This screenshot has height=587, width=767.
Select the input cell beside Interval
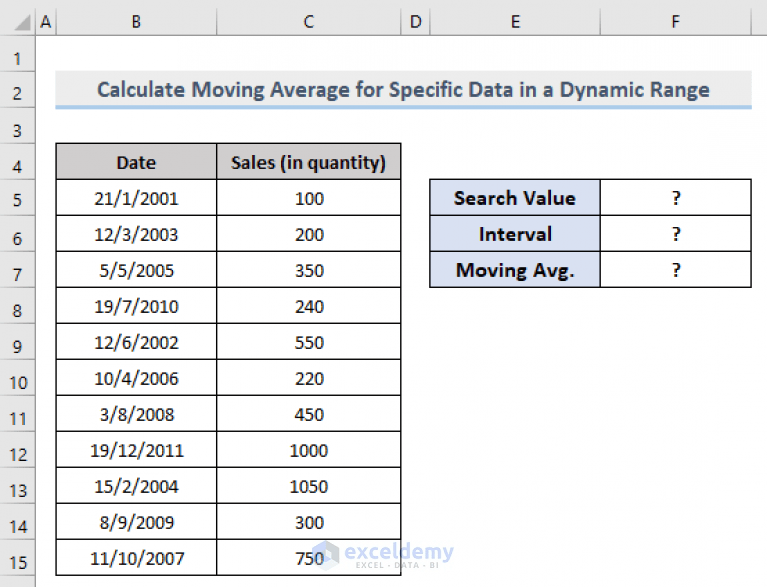(x=676, y=234)
